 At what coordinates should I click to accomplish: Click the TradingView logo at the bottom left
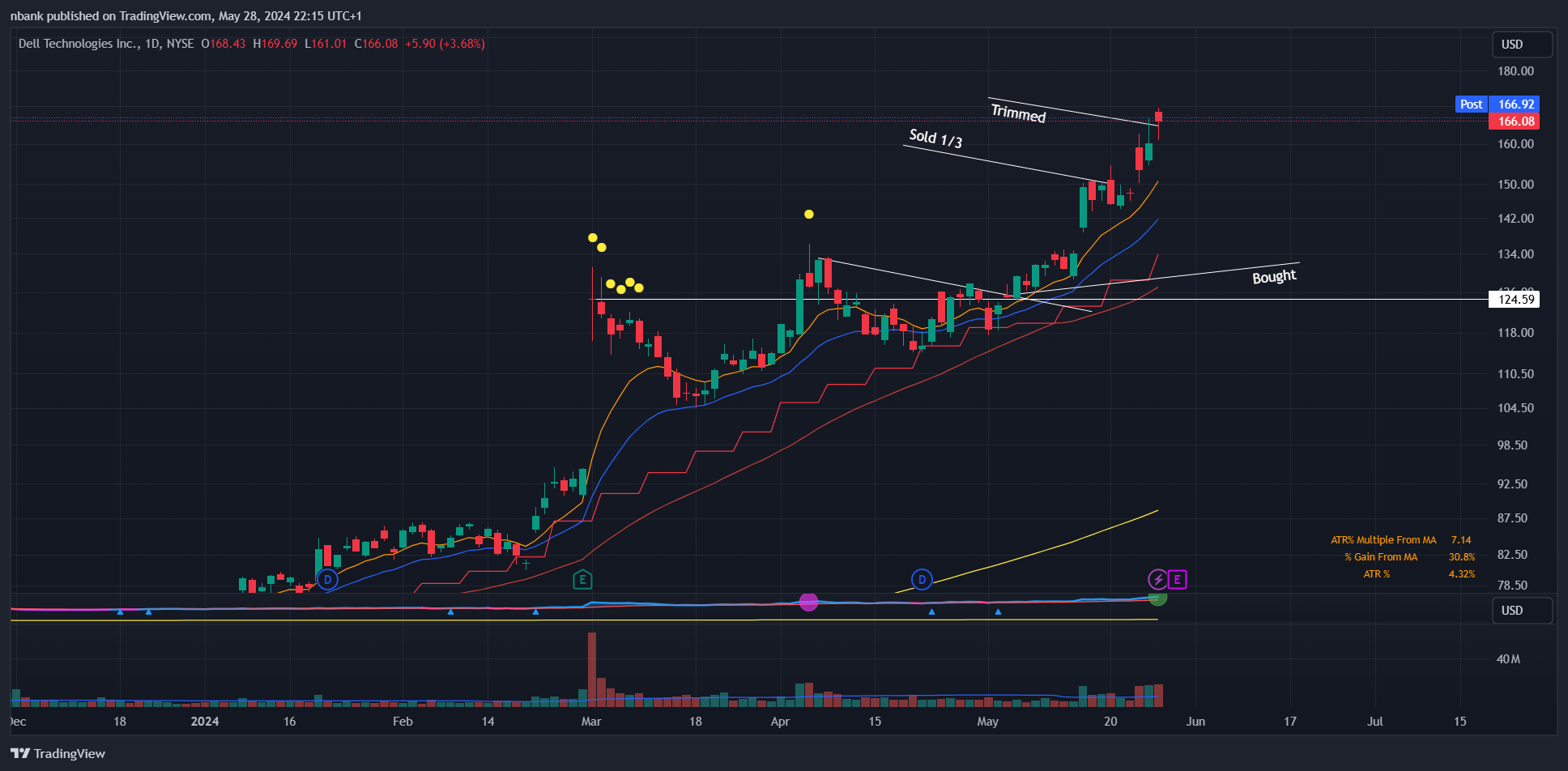click(58, 753)
